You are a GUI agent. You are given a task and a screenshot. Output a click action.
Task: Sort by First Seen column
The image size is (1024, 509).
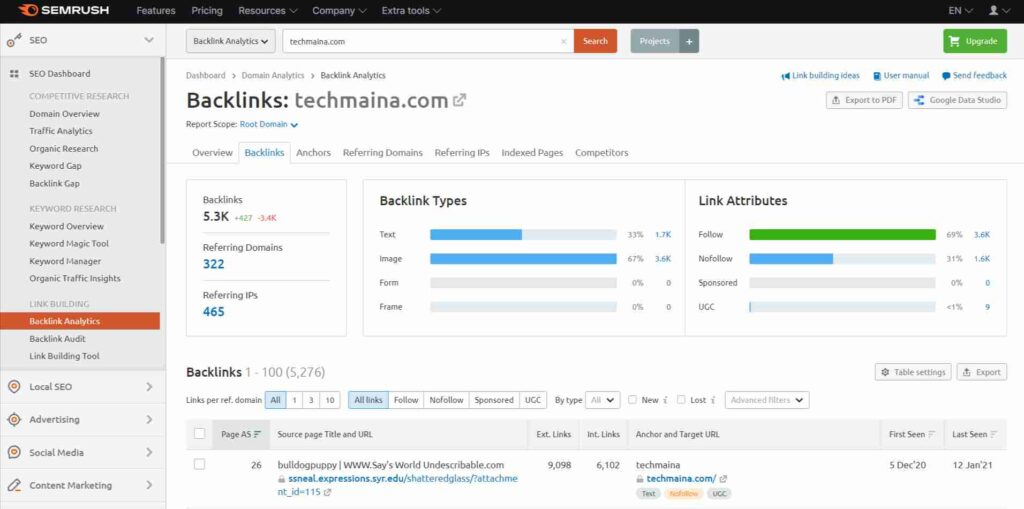931,434
